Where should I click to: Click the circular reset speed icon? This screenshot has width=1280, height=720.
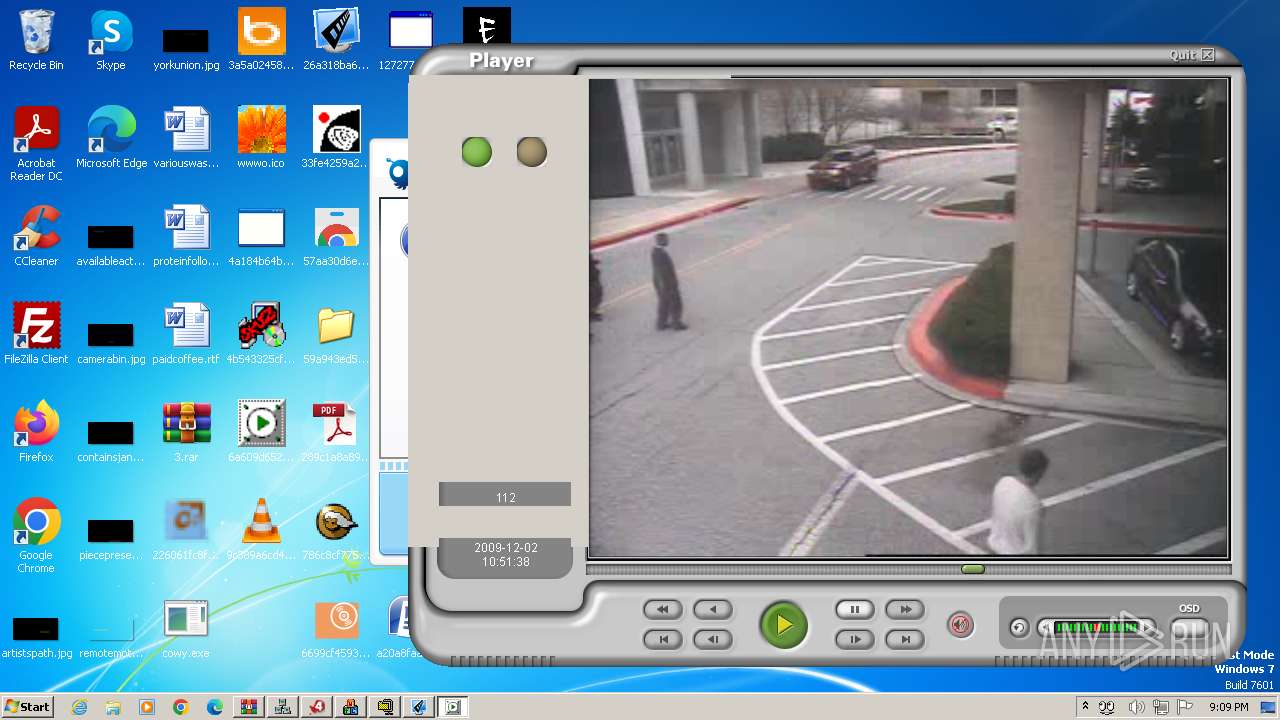1018,628
